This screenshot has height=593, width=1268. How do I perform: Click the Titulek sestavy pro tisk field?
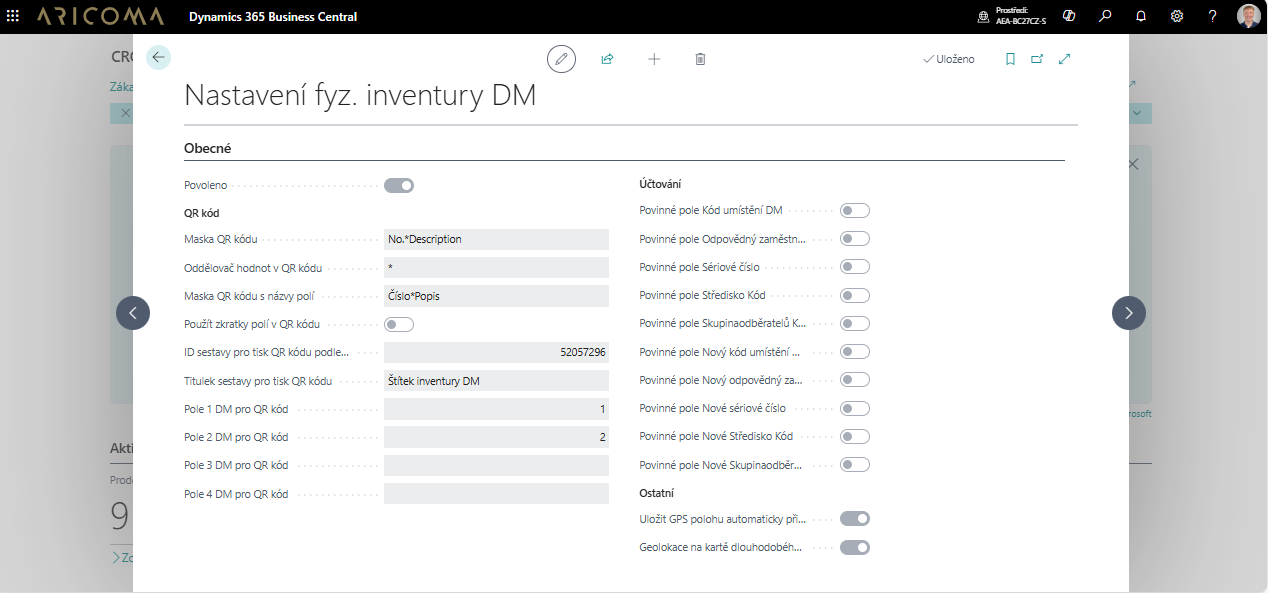pos(496,380)
